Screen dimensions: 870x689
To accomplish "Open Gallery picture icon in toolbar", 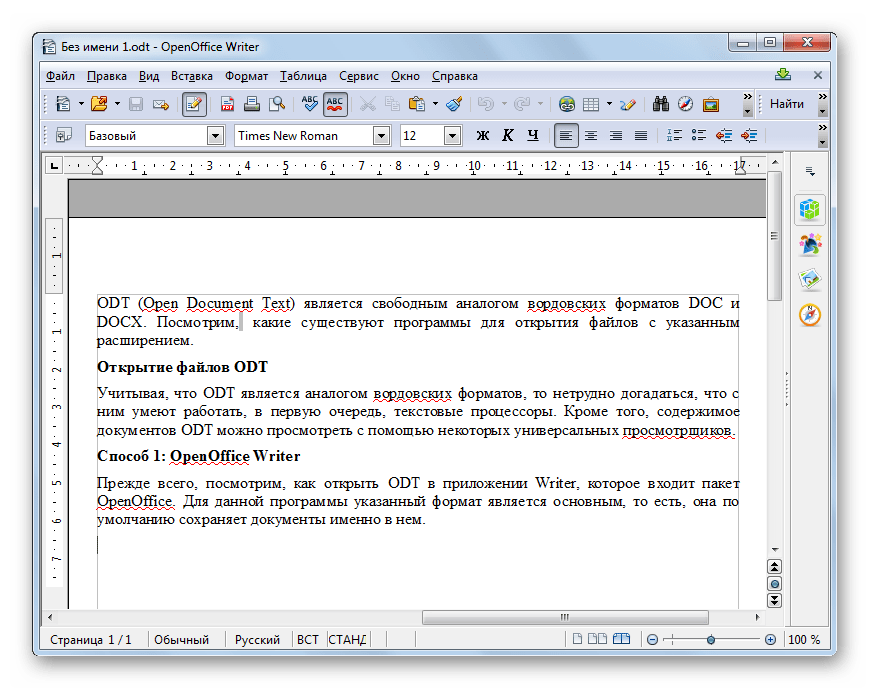I will click(x=711, y=104).
